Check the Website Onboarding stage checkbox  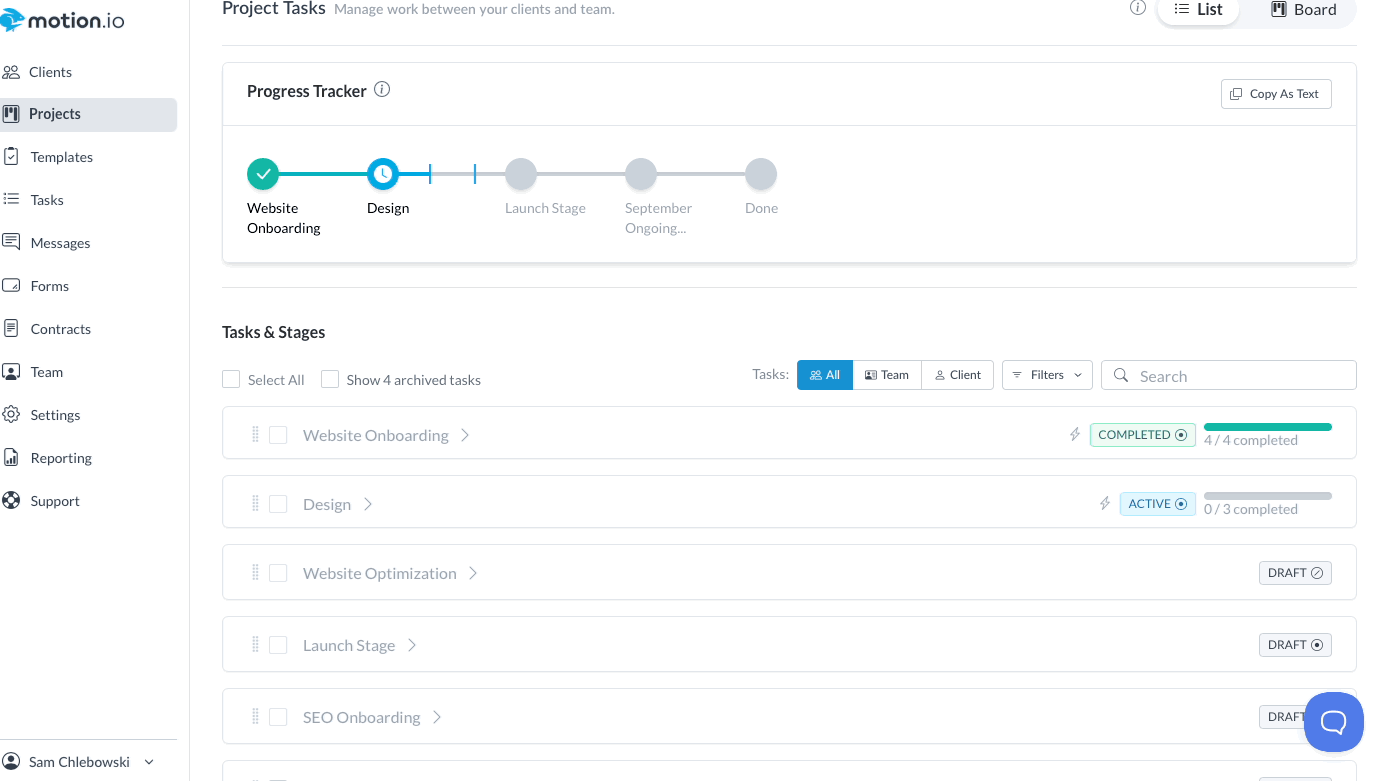pos(278,435)
